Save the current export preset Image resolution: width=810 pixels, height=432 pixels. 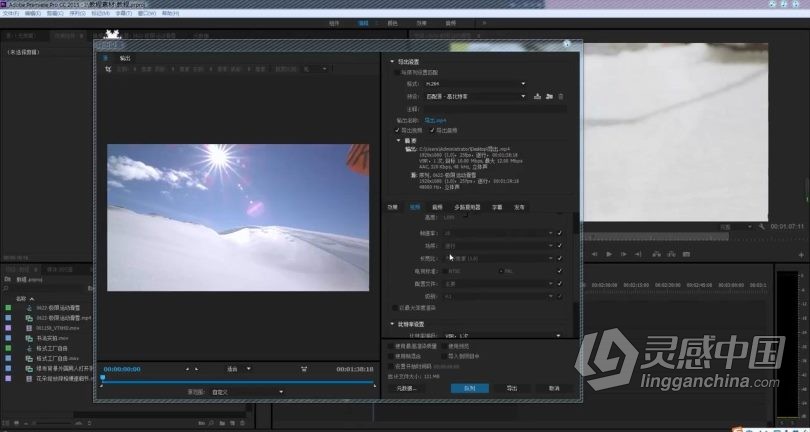coord(537,96)
